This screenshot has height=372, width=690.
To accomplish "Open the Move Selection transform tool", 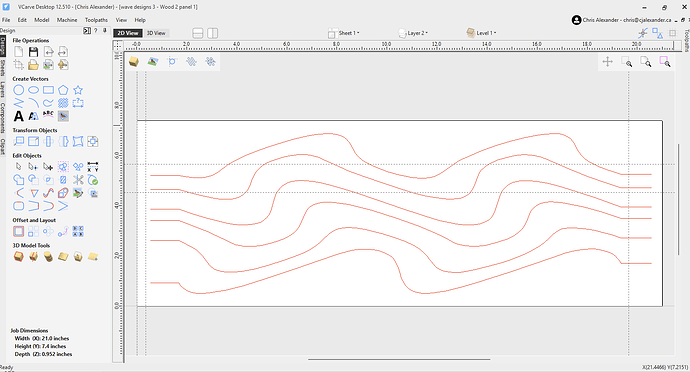I will pyautogui.click(x=18, y=142).
